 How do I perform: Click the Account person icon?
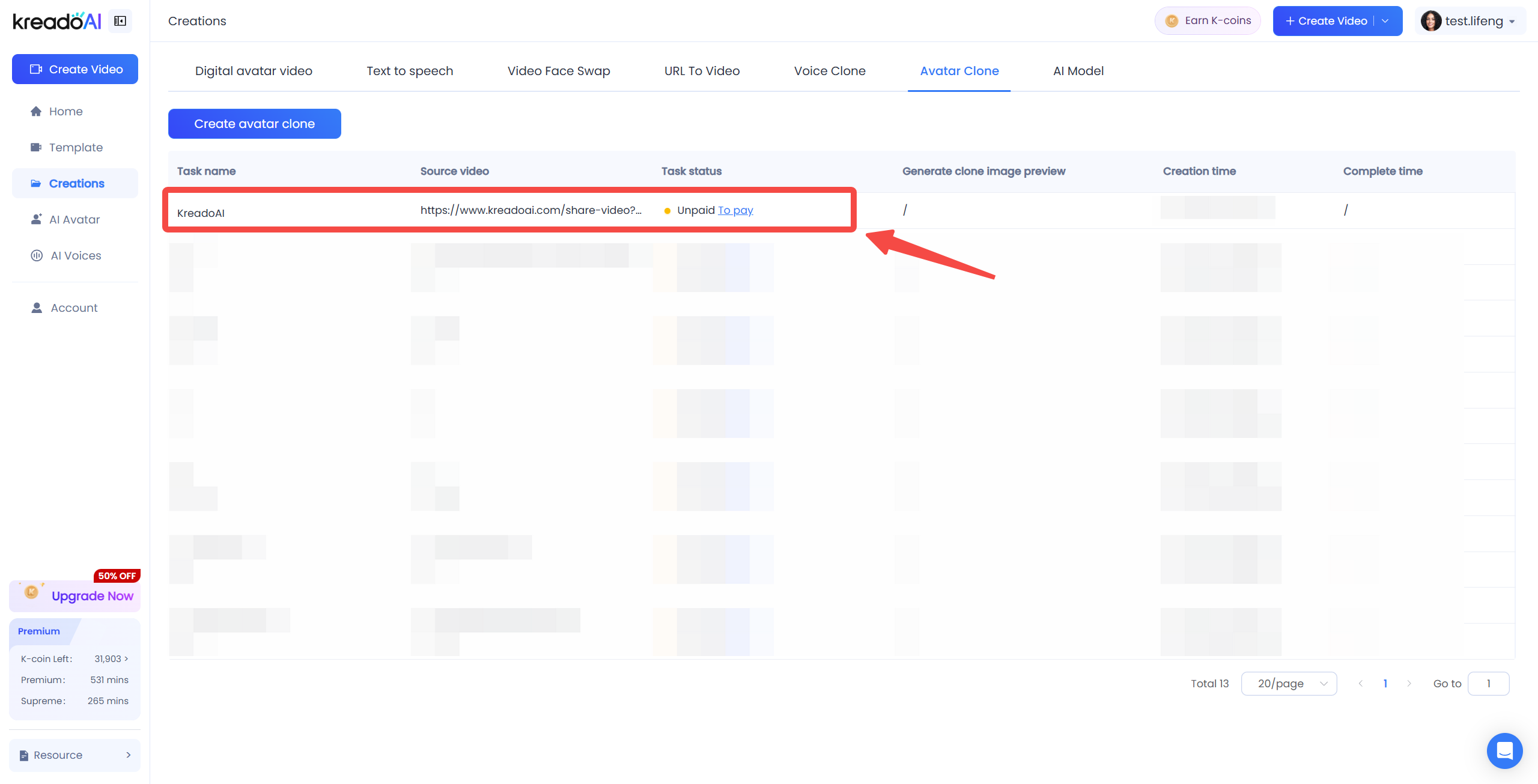[37, 308]
